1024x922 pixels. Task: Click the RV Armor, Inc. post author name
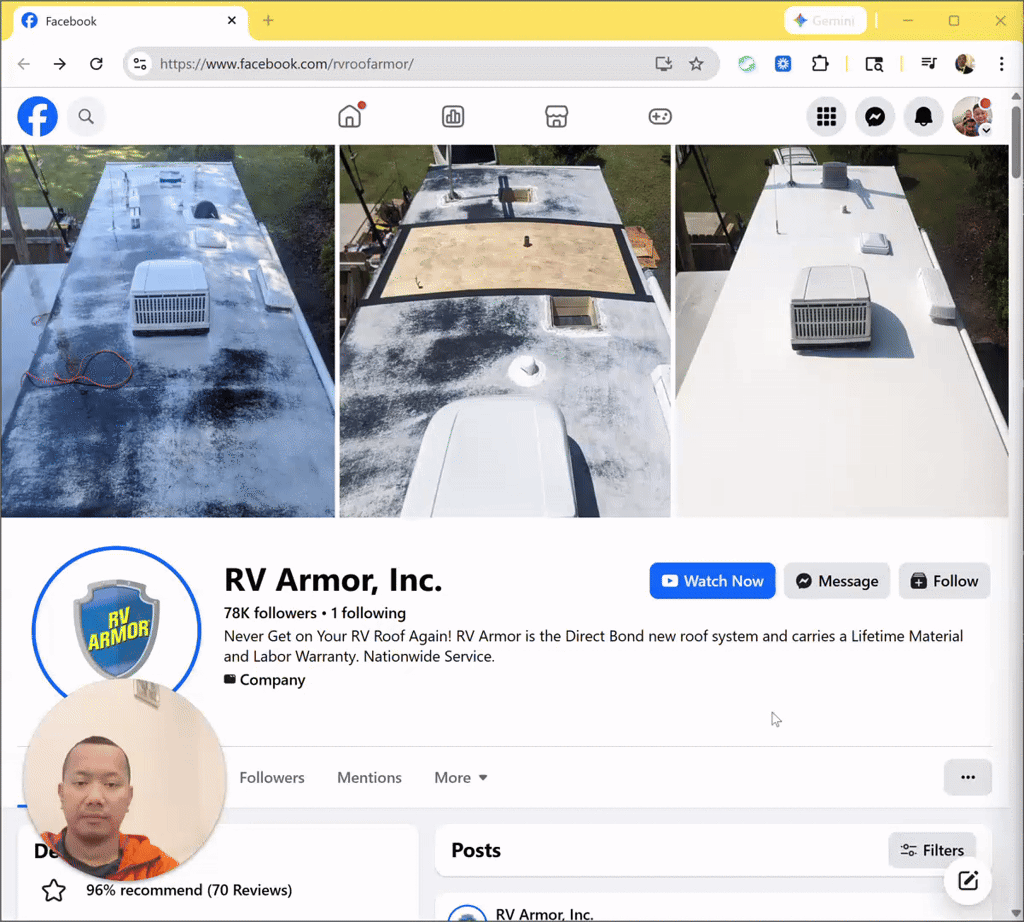coord(544,914)
